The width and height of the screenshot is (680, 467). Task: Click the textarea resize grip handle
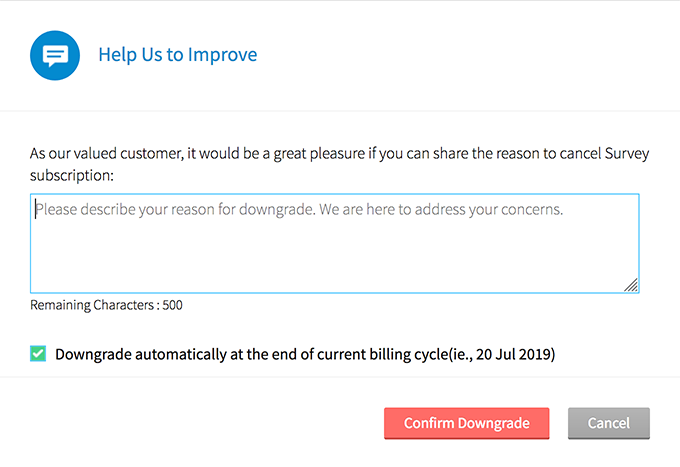[x=631, y=285]
